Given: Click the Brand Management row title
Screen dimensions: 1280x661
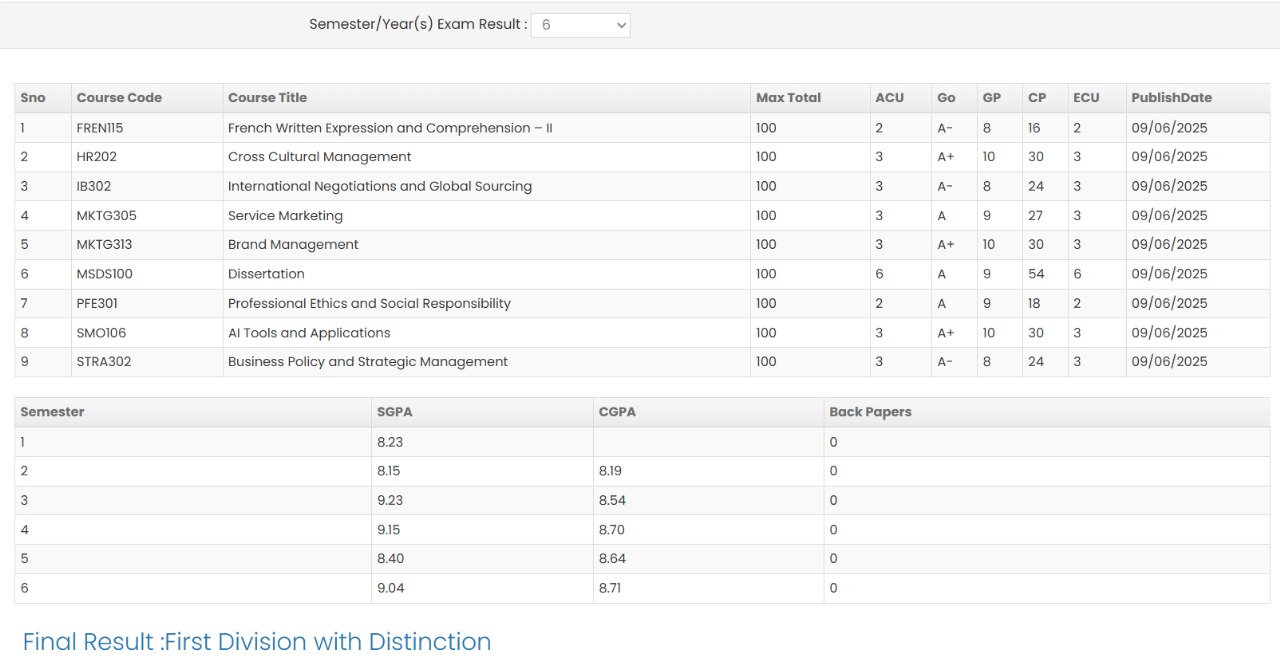Looking at the screenshot, I should coord(293,245).
